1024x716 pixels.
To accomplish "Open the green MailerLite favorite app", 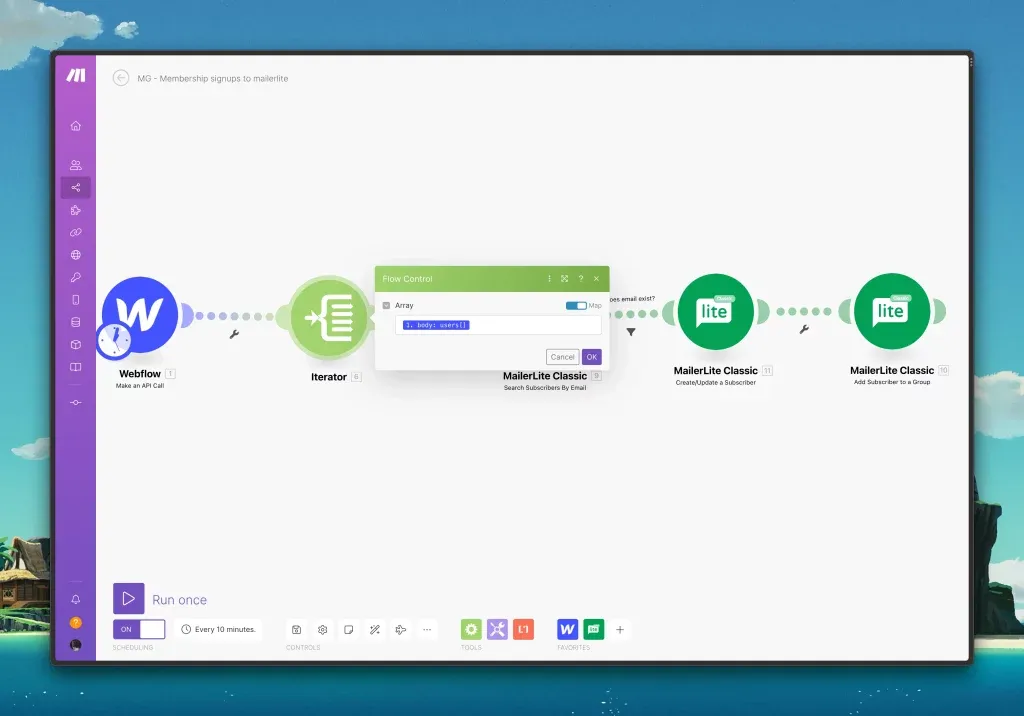I will [594, 630].
